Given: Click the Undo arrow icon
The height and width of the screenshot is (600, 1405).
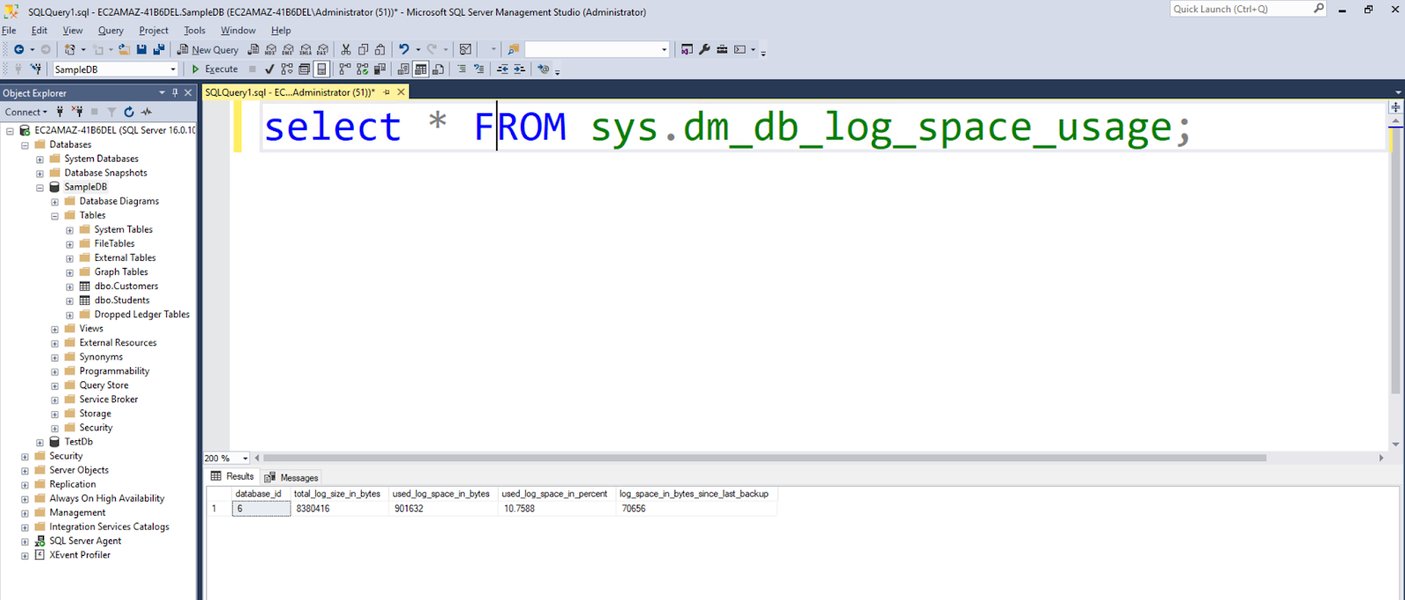Looking at the screenshot, I should (x=404, y=49).
